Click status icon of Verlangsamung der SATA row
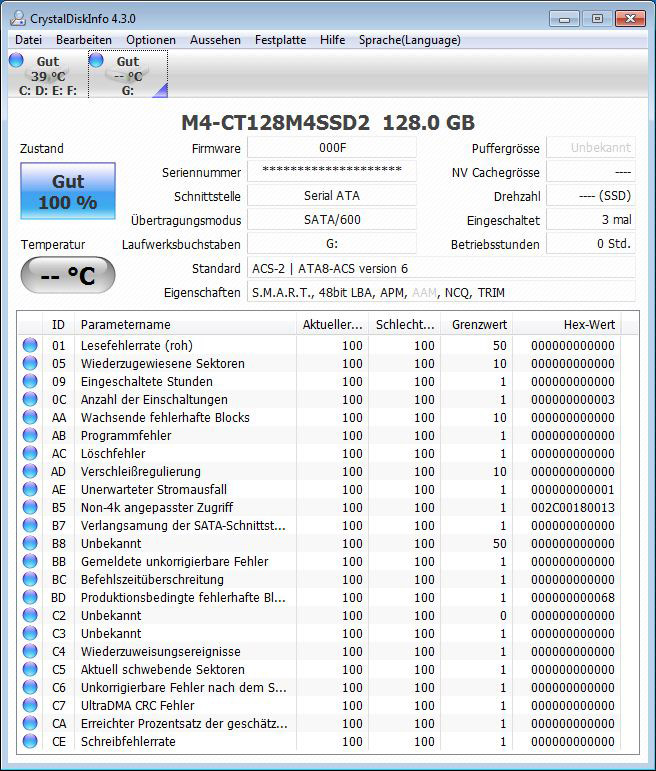This screenshot has height=771, width=656. [x=30, y=525]
